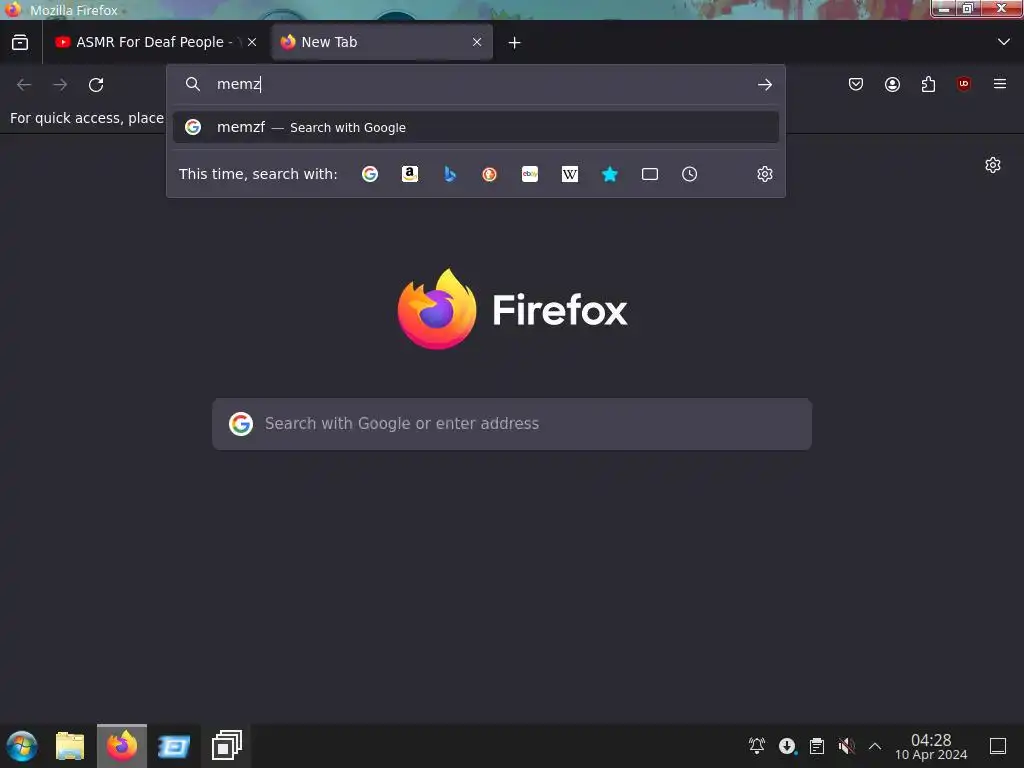The width and height of the screenshot is (1024, 768).
Task: Expand the list all tabs chevron
Action: (1004, 42)
